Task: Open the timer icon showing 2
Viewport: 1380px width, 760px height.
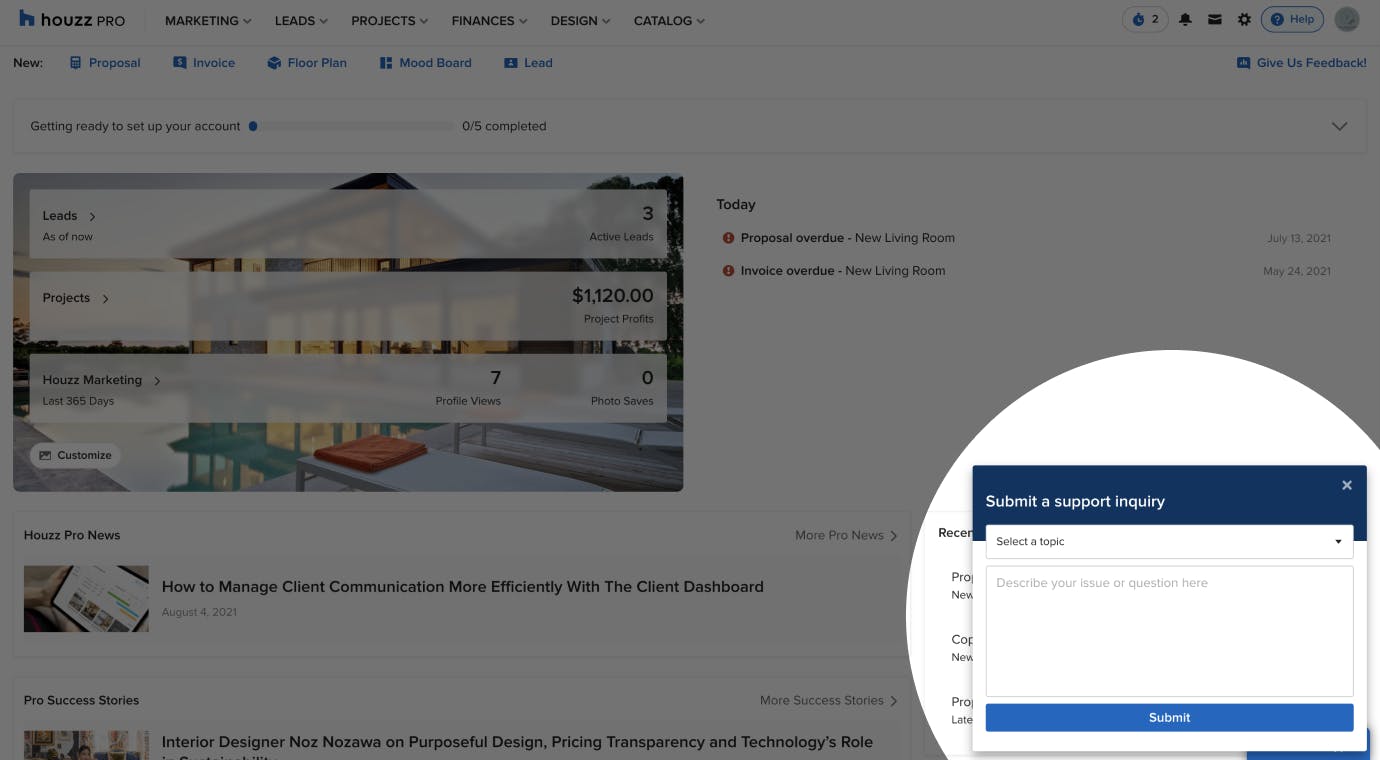Action: 1145,19
